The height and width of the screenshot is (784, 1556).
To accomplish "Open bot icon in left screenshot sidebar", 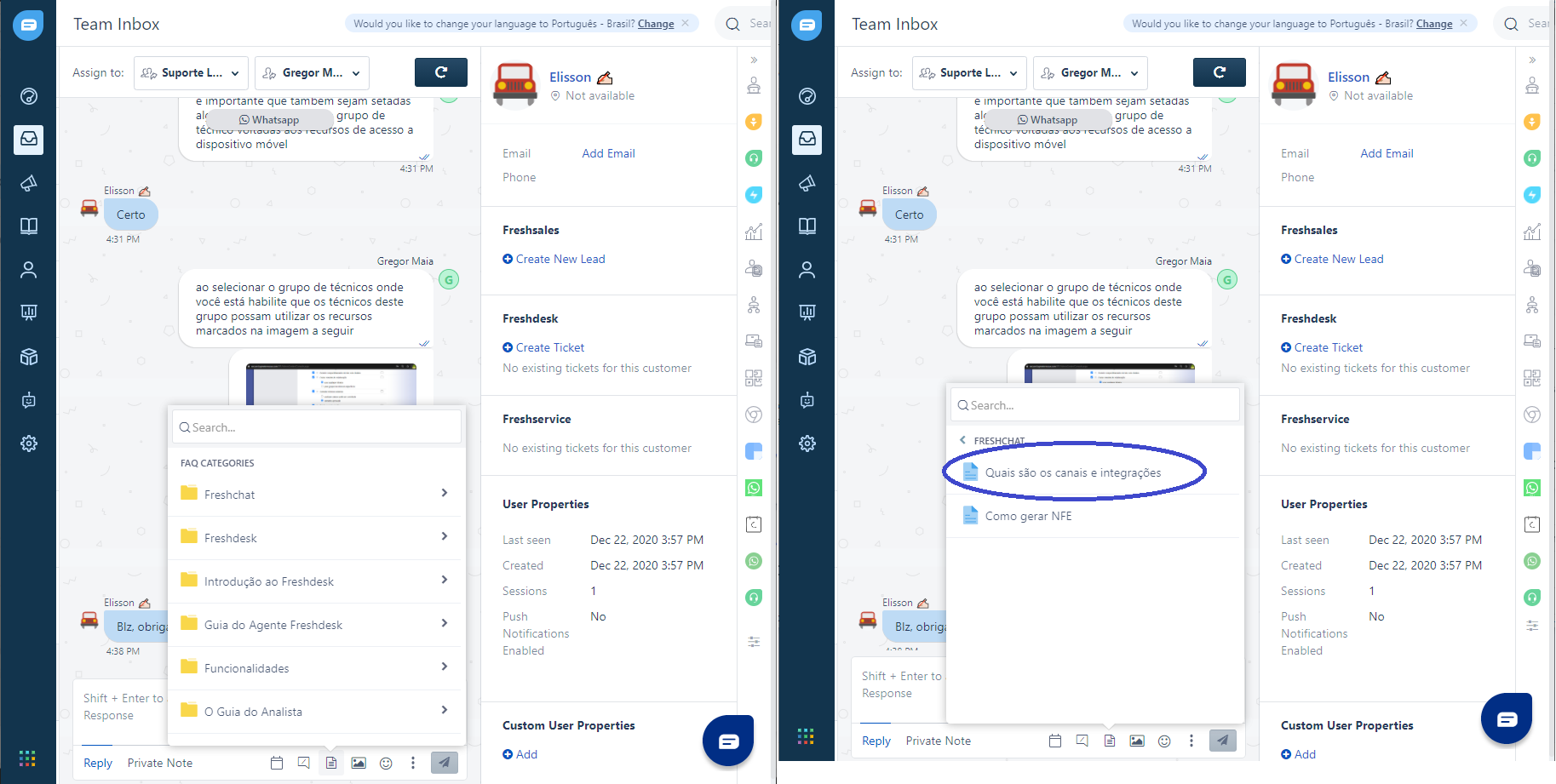I will (x=29, y=400).
